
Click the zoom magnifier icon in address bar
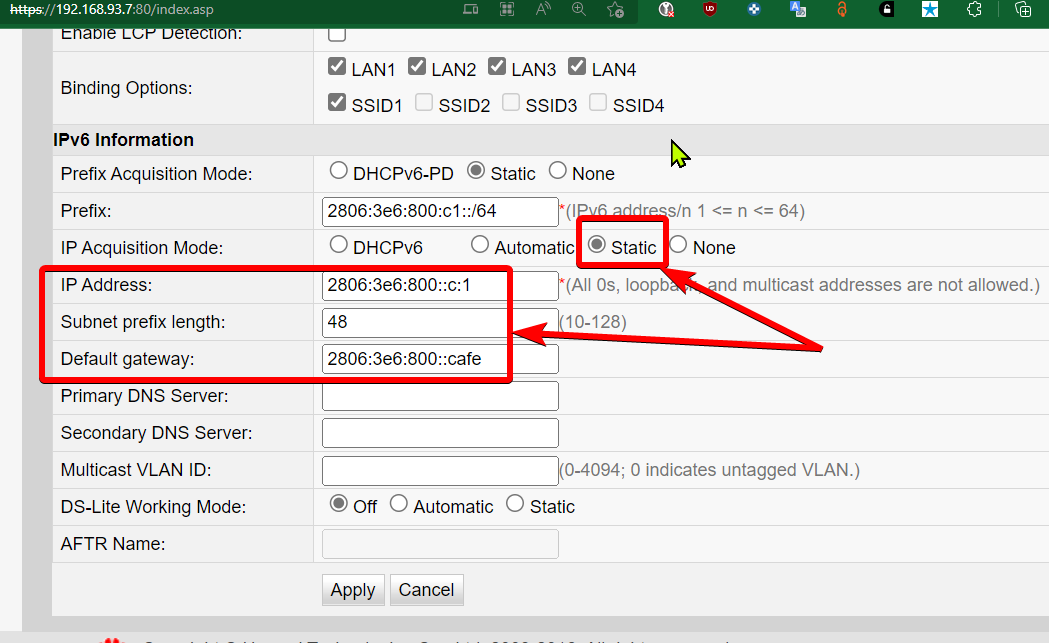coord(578,10)
